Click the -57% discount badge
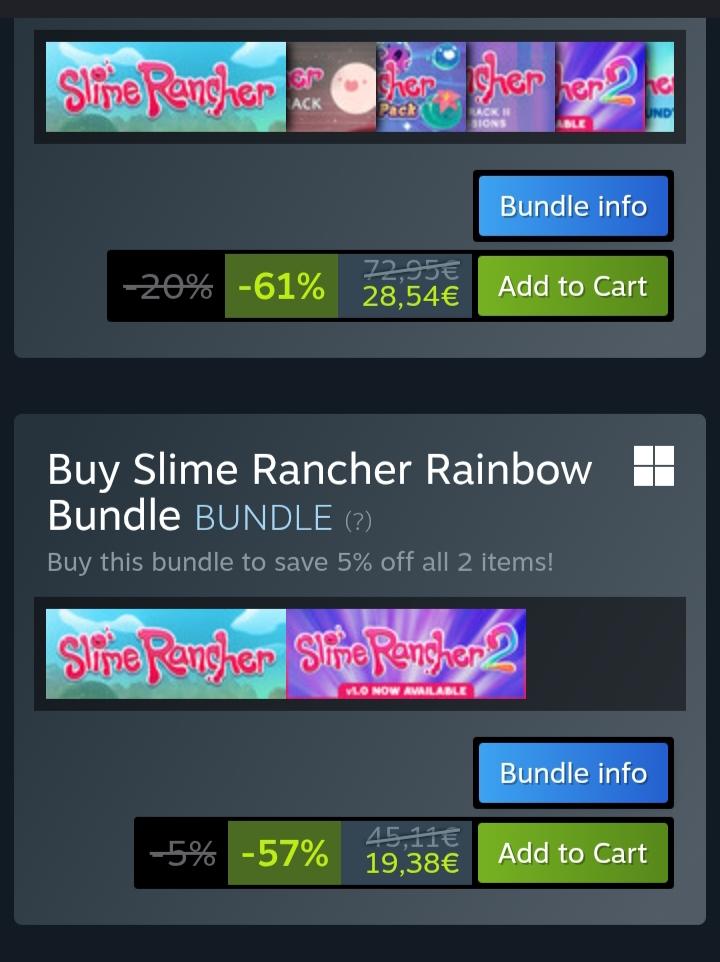The height and width of the screenshot is (962, 720). pyautogui.click(x=285, y=853)
